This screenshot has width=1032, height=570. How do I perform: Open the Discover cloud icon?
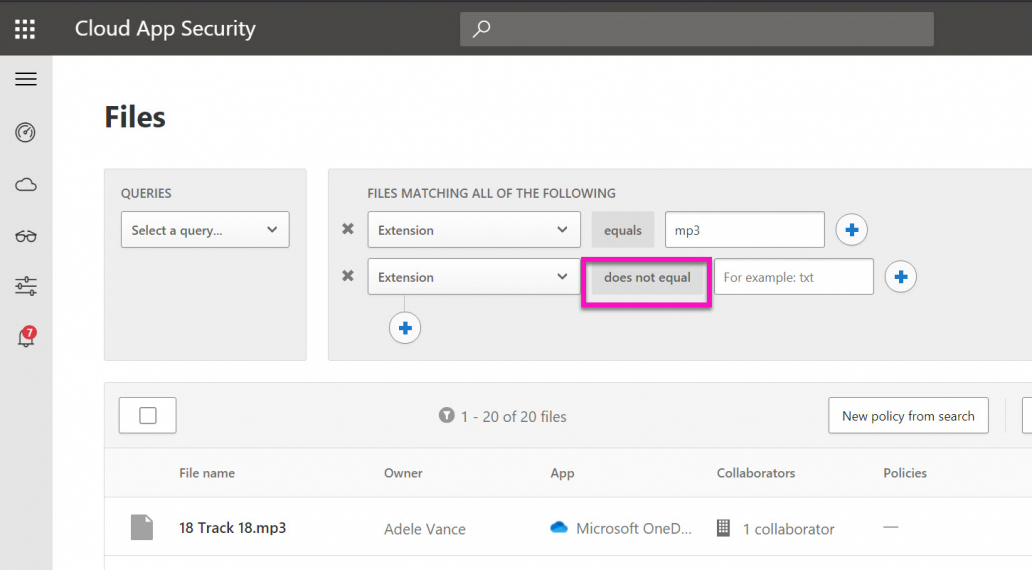(x=26, y=185)
